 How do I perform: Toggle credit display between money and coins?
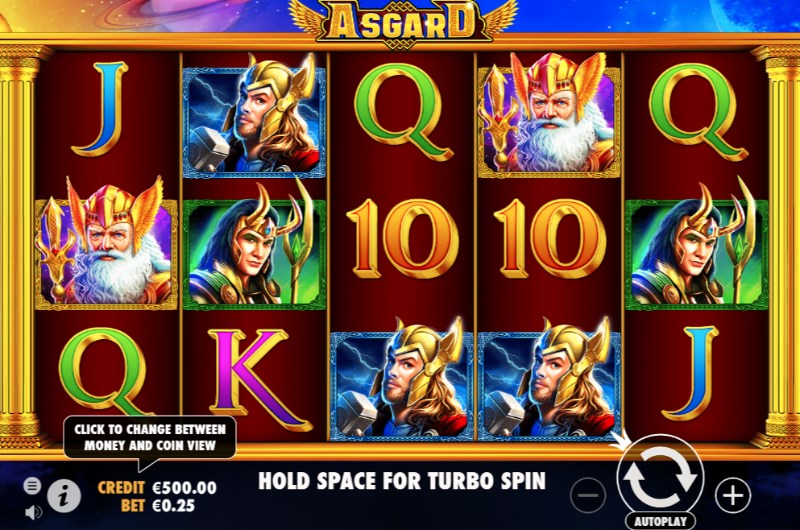point(157,488)
